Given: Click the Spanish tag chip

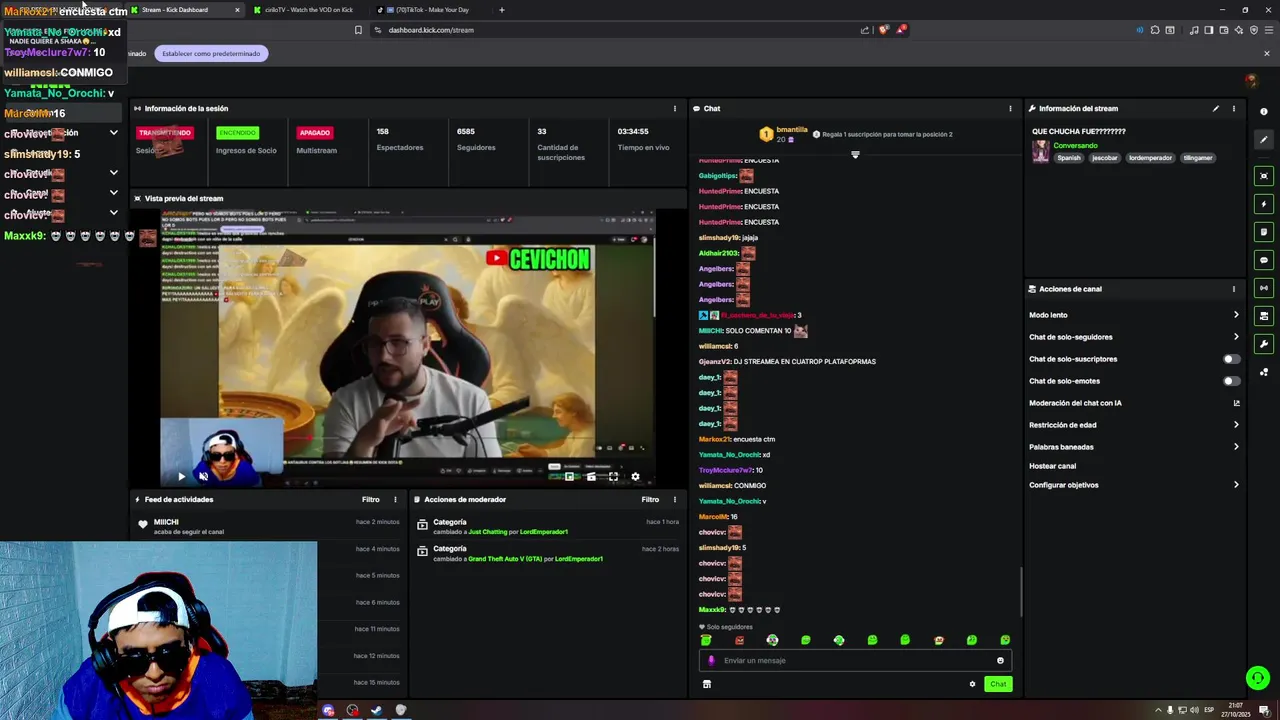Looking at the screenshot, I should point(1069,158).
